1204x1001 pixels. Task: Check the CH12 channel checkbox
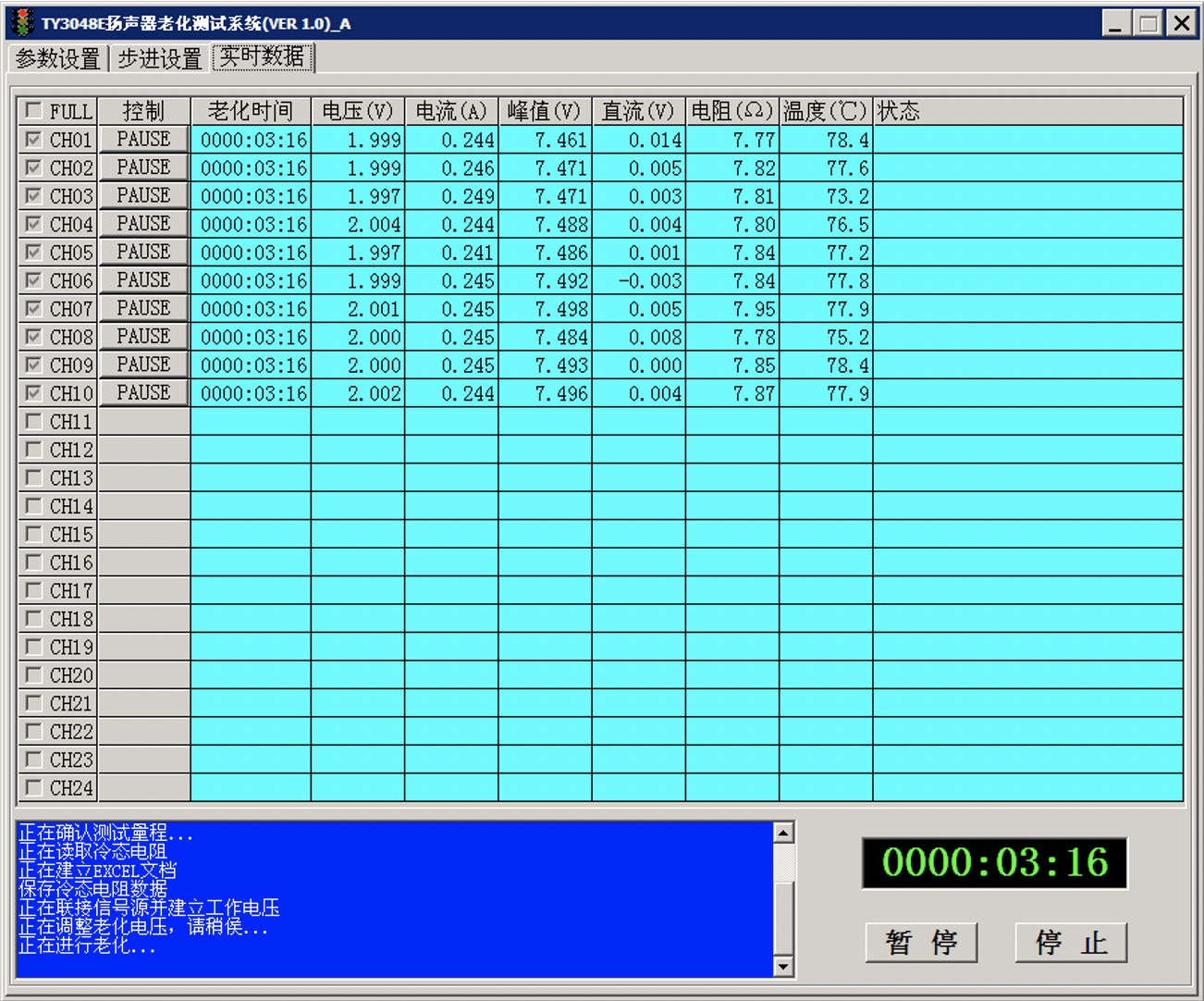click(x=34, y=450)
